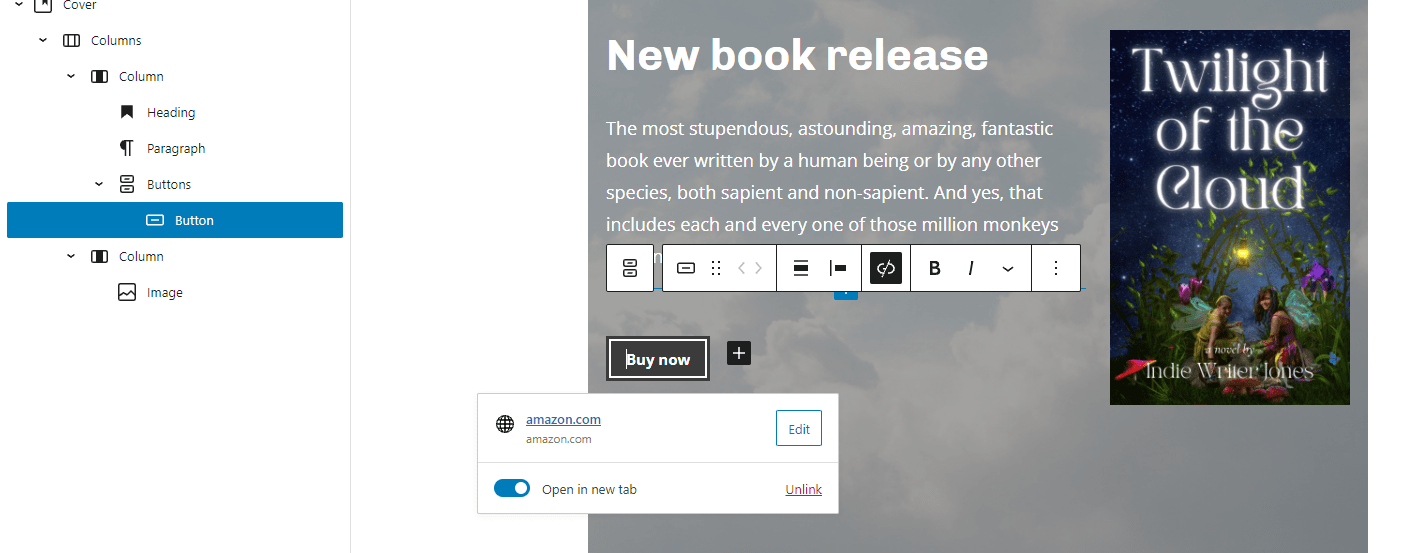Screen dimensions: 1418x553
Task: Click the Columns block icon in list view
Action: (x=71, y=41)
